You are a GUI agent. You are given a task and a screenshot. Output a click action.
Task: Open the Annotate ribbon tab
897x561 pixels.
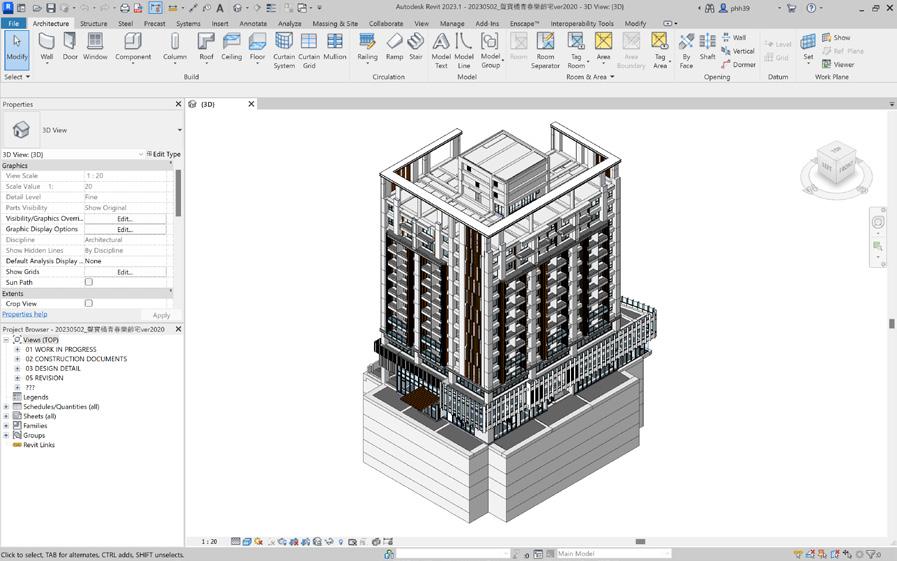coord(253,23)
